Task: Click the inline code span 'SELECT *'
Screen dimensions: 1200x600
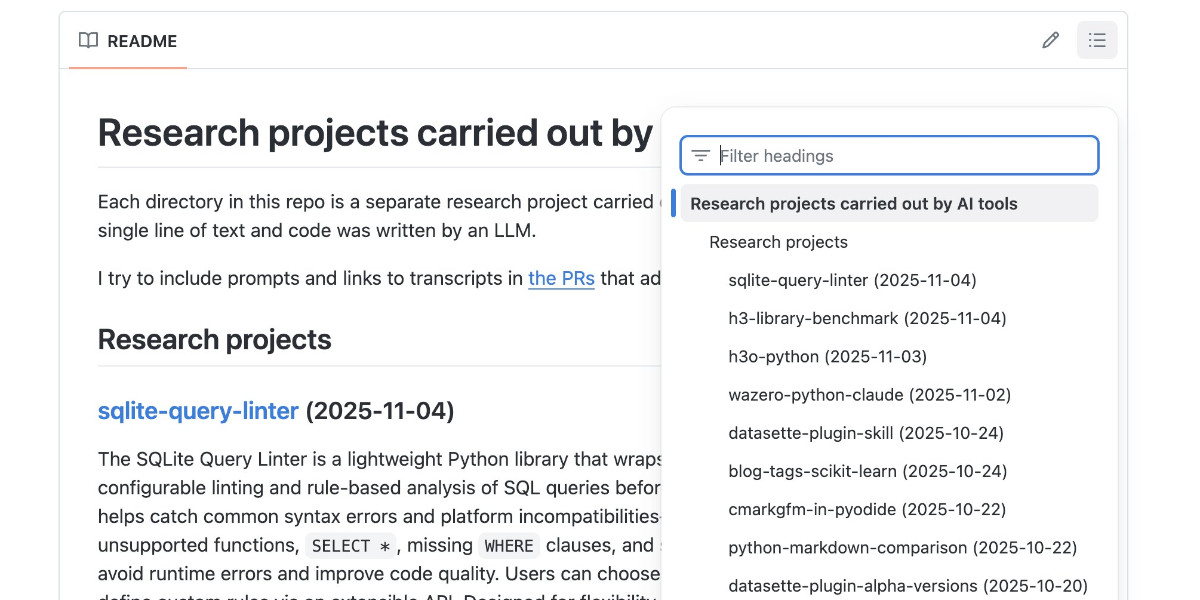Action: [351, 545]
